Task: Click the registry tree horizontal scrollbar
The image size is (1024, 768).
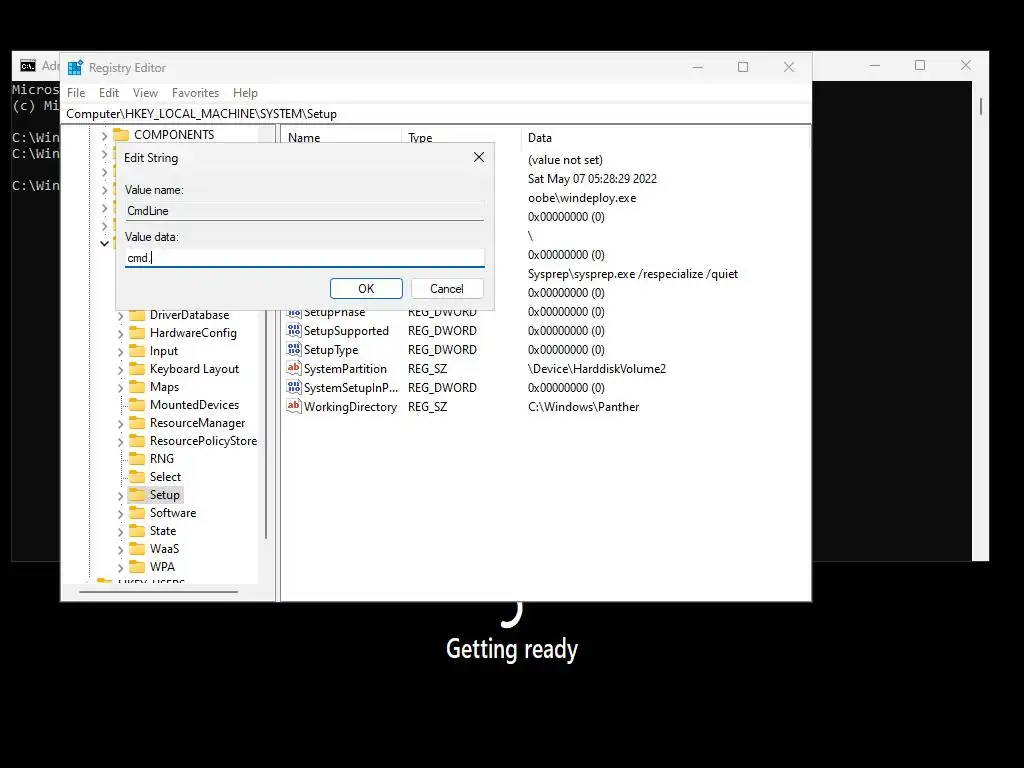Action: click(159, 592)
